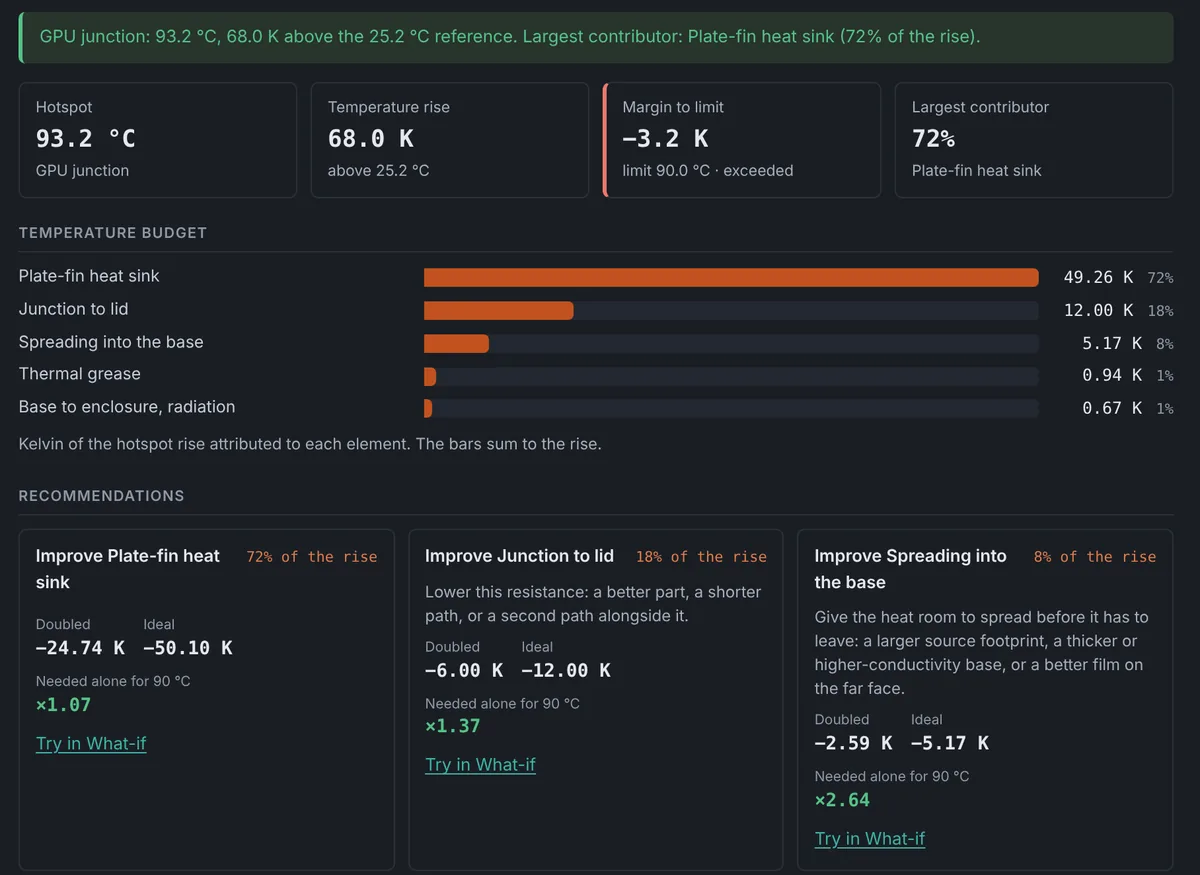The width and height of the screenshot is (1200, 875).
Task: Click the Temperature Budget section header
Action: click(x=113, y=233)
